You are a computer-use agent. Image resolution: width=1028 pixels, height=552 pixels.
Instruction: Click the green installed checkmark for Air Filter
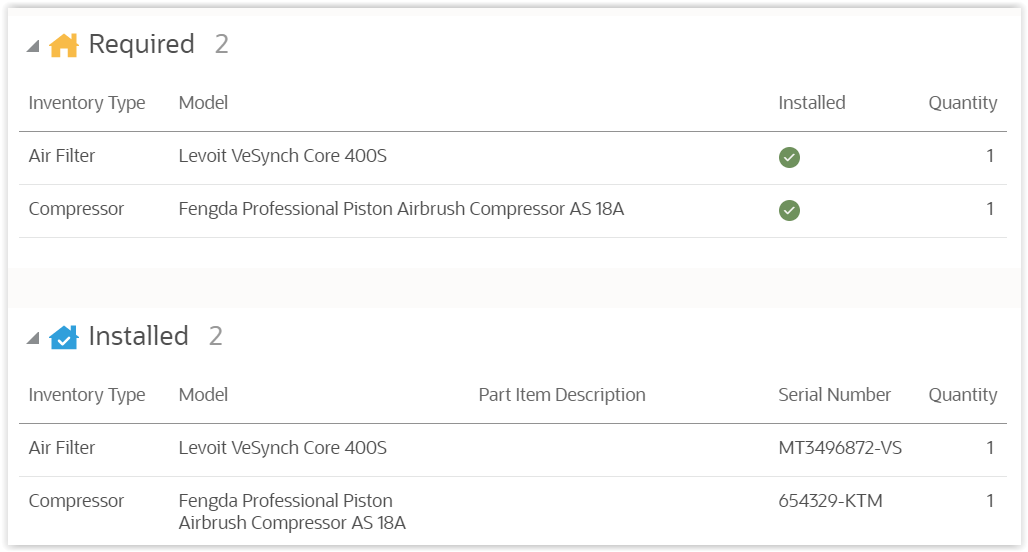pyautogui.click(x=789, y=157)
